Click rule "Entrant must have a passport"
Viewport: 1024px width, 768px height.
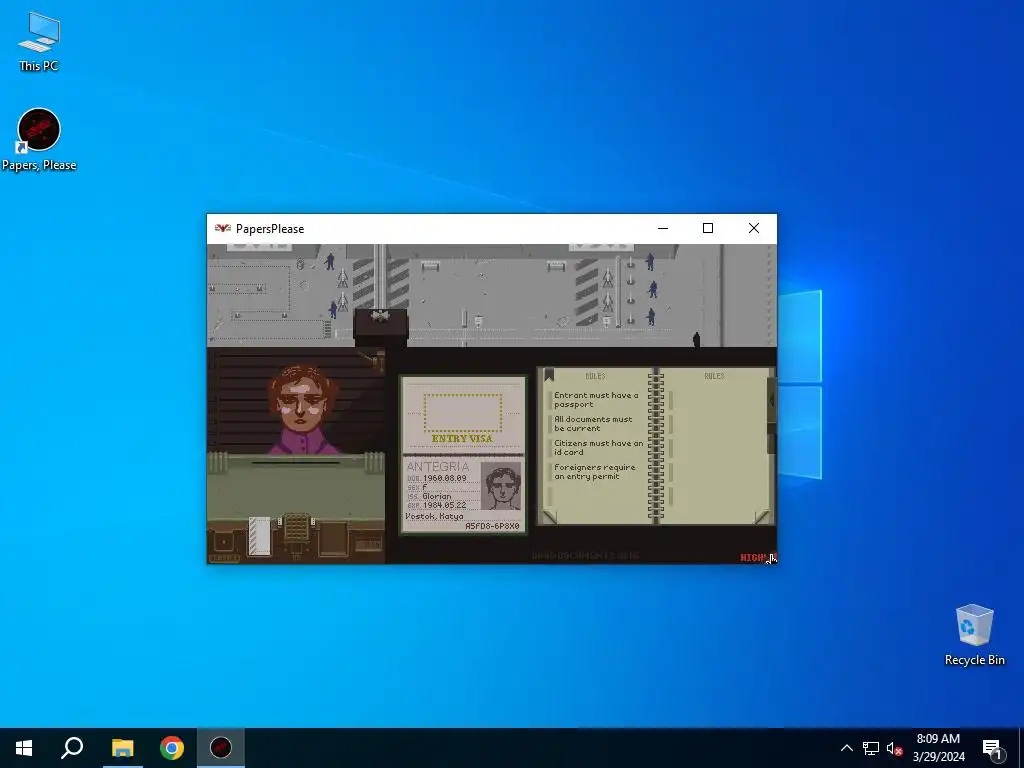click(x=596, y=400)
